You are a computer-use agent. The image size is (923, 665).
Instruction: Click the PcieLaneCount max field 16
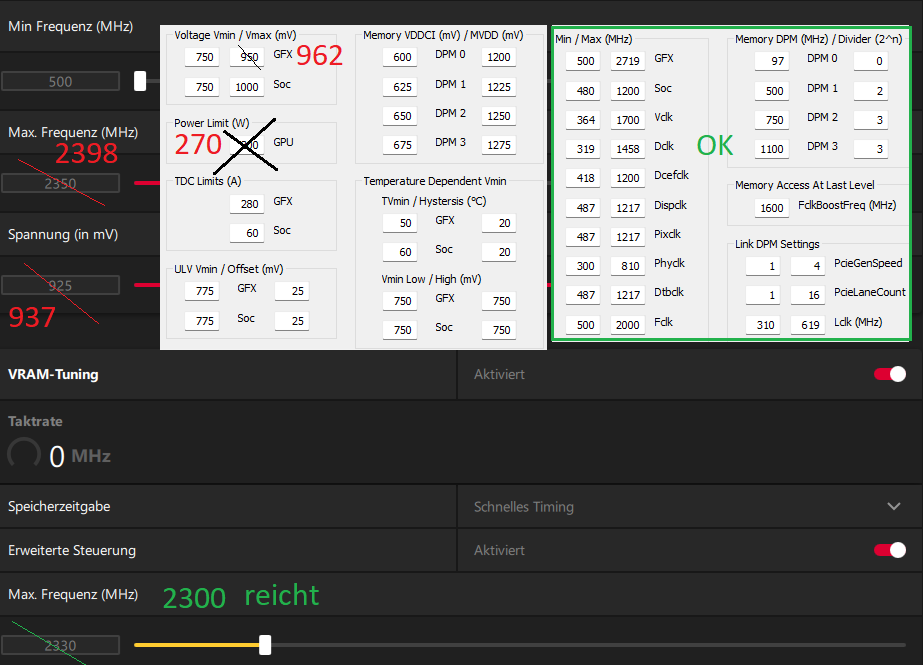(808, 295)
